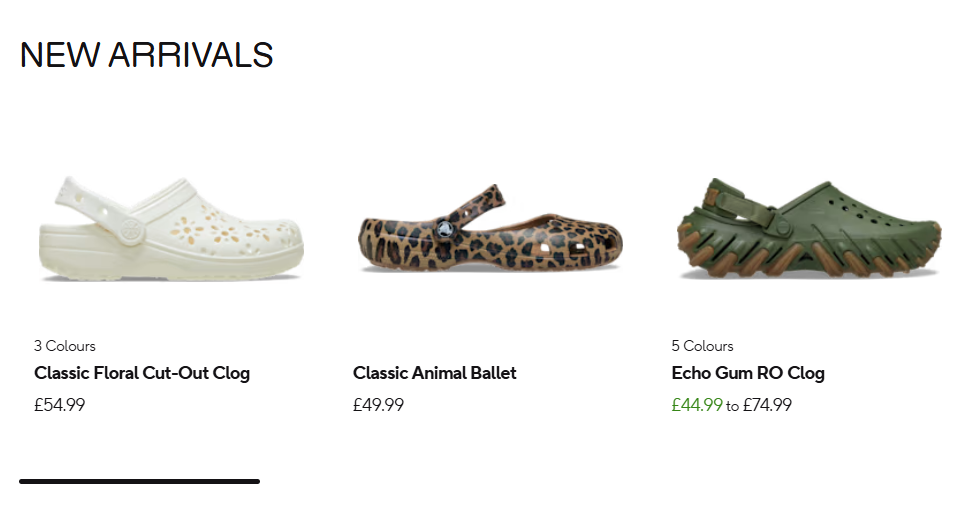This screenshot has width=962, height=527.
Task: Open the white Classic Floral Cut-Out Clog image
Action: coord(171,230)
